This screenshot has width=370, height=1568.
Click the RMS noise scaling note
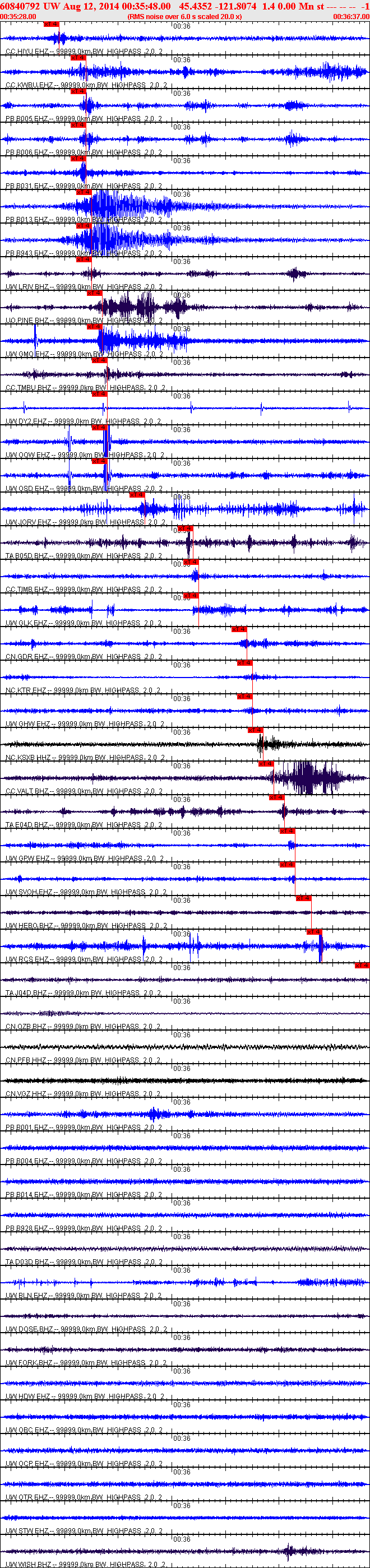pyautogui.click(x=184, y=16)
